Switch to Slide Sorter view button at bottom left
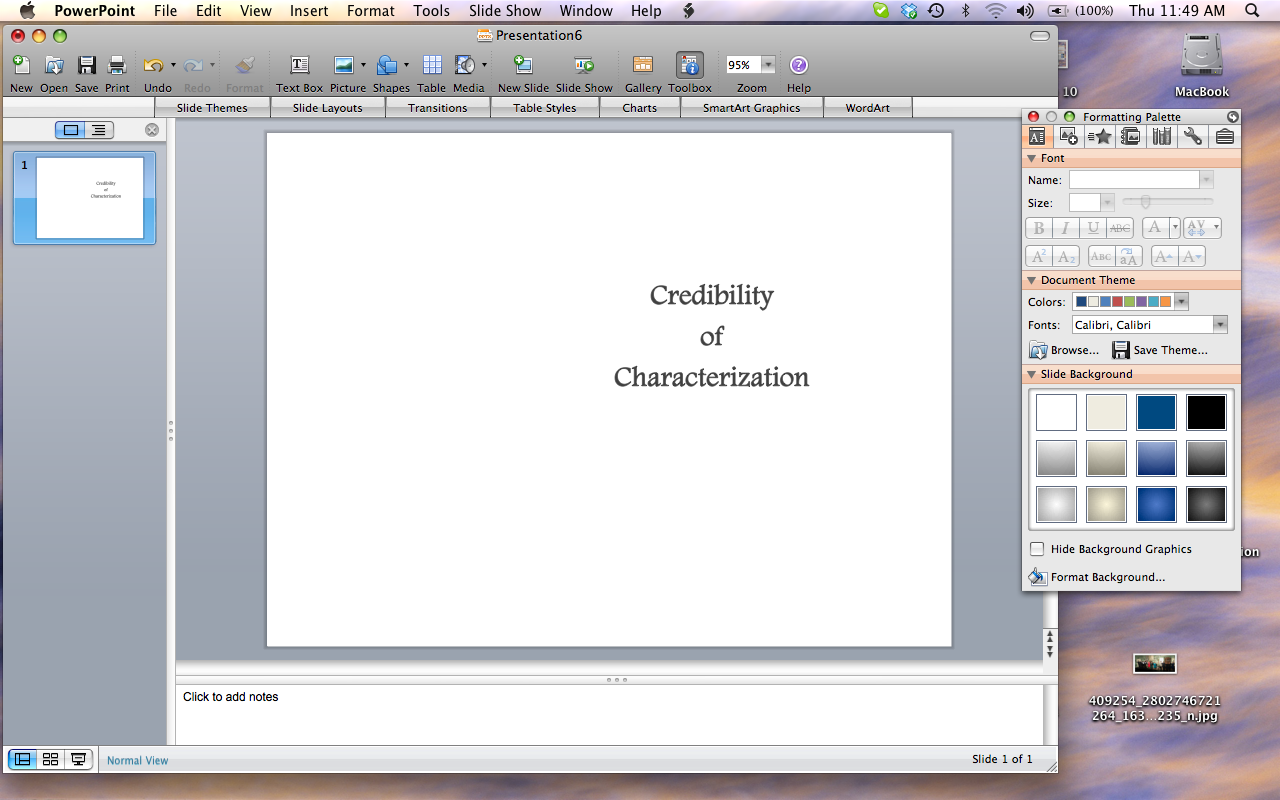 50,760
